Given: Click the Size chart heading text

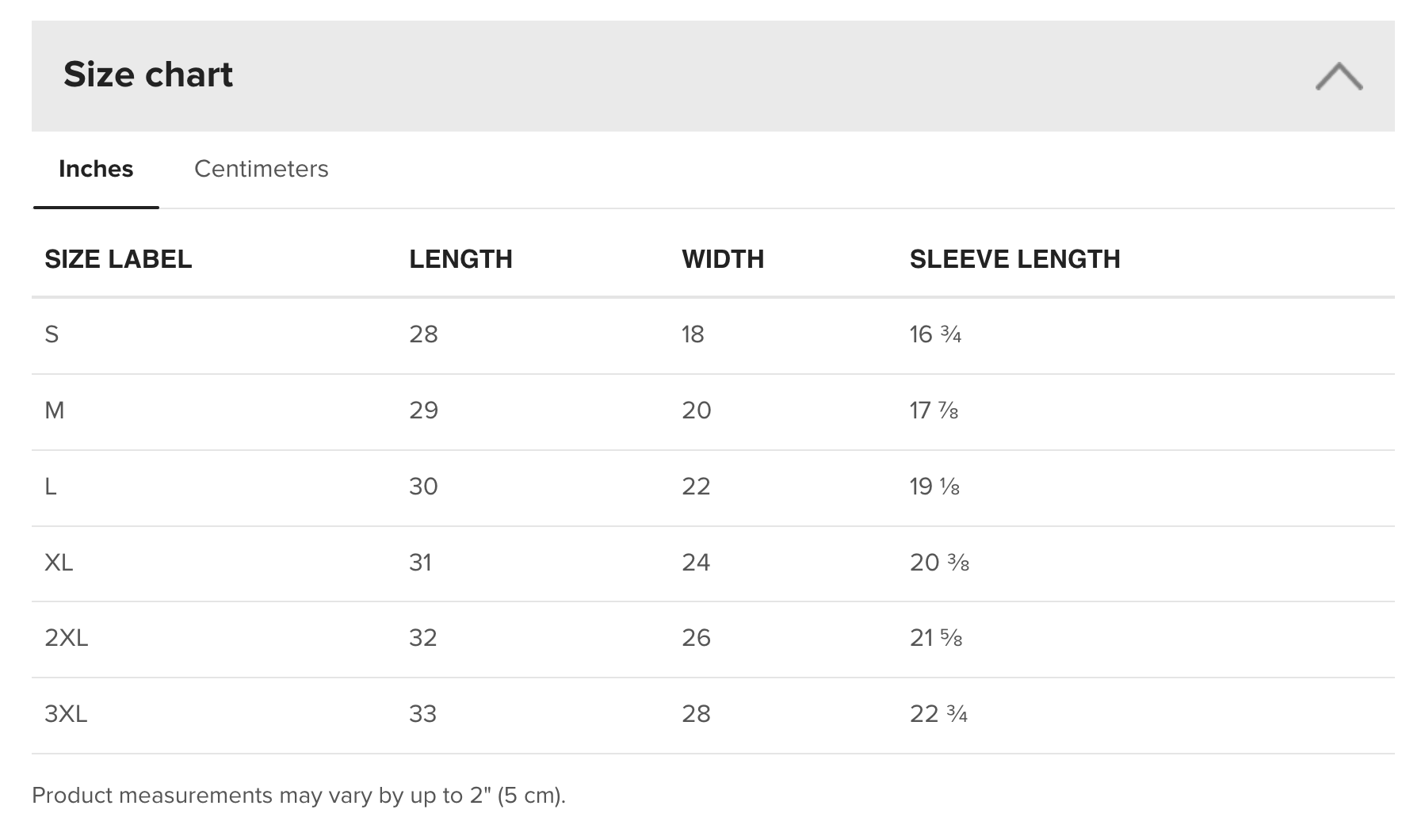Looking at the screenshot, I should tap(148, 74).
